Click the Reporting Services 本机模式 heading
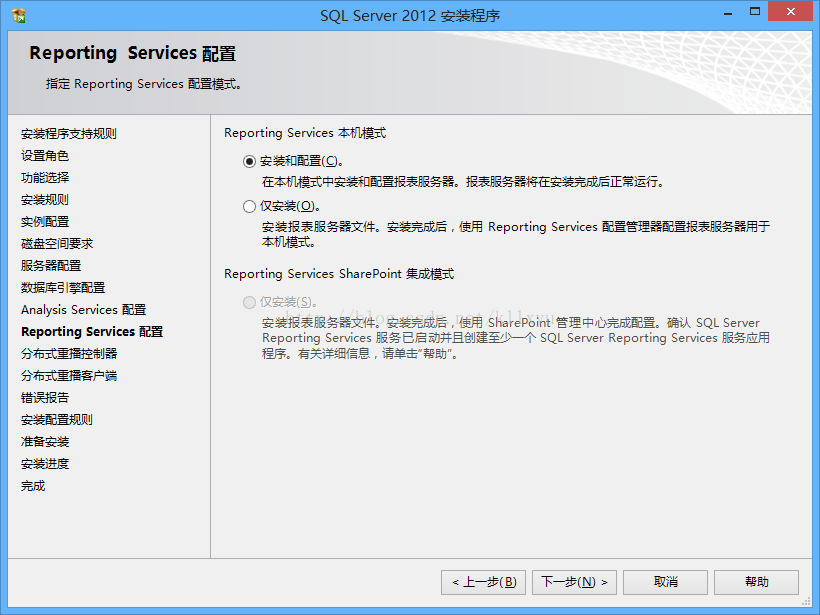Viewport: 820px width, 615px height. tap(305, 133)
